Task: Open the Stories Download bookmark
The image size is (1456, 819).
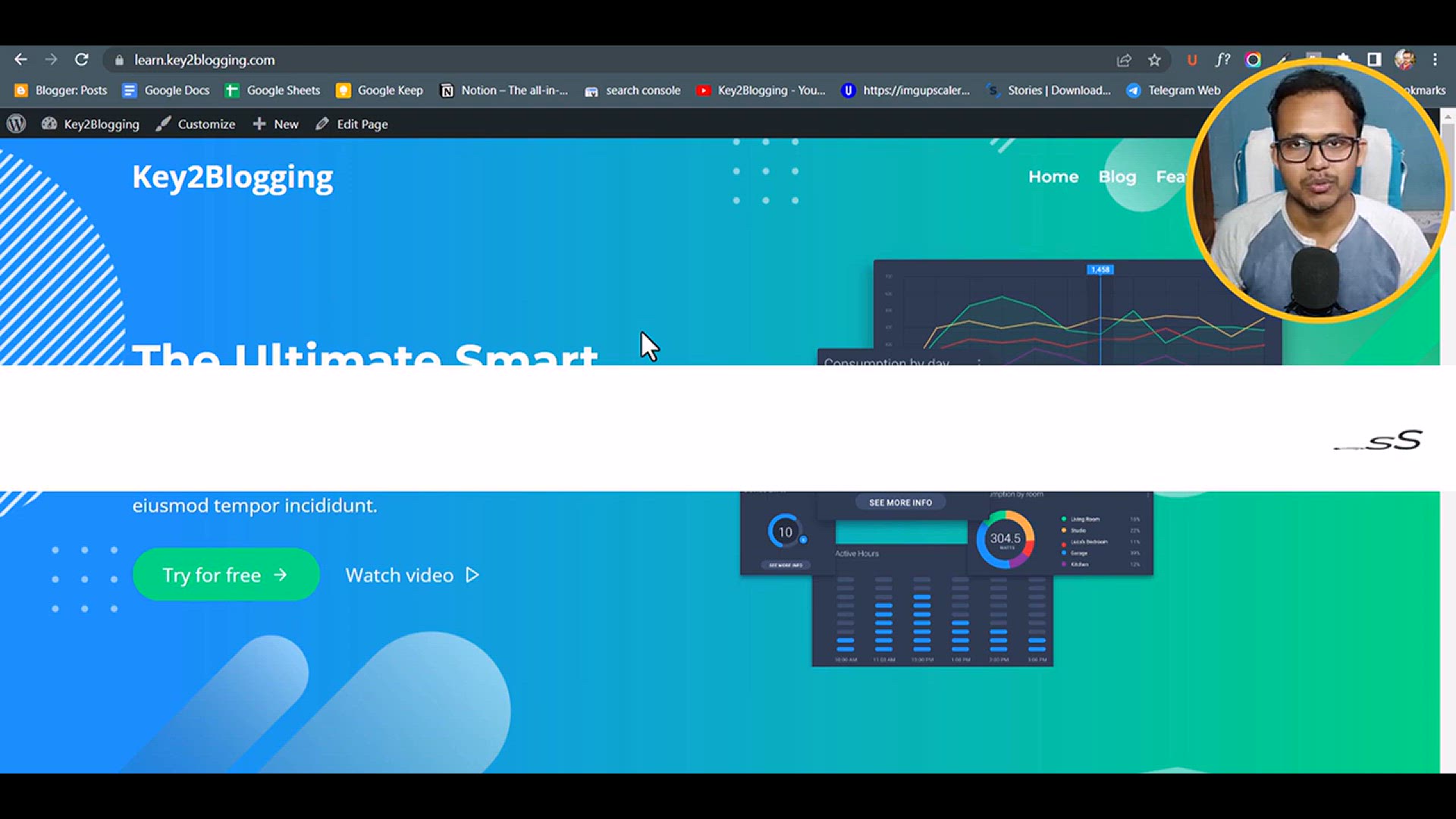Action: (1048, 90)
